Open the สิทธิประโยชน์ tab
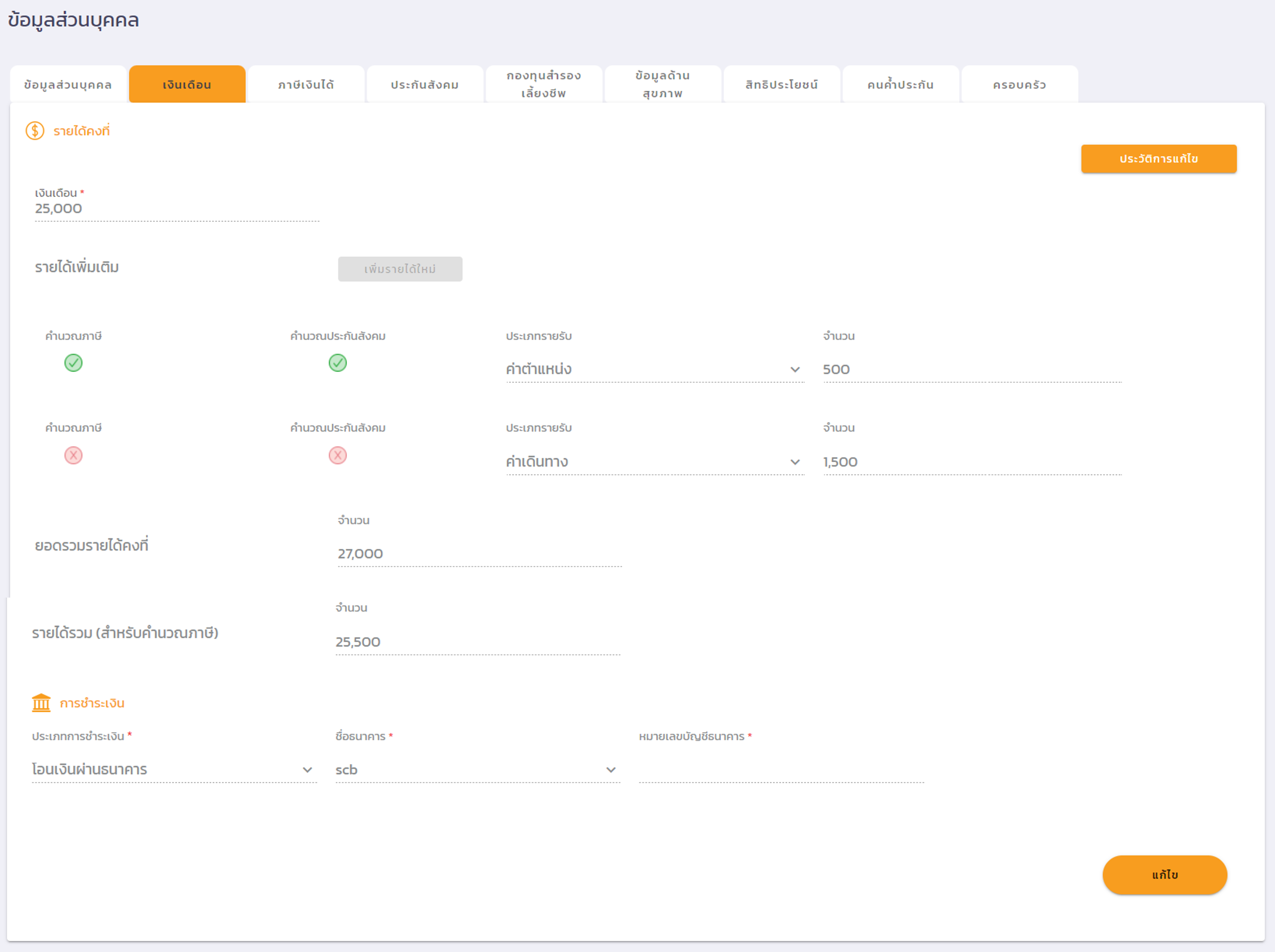1275x952 pixels. [781, 85]
